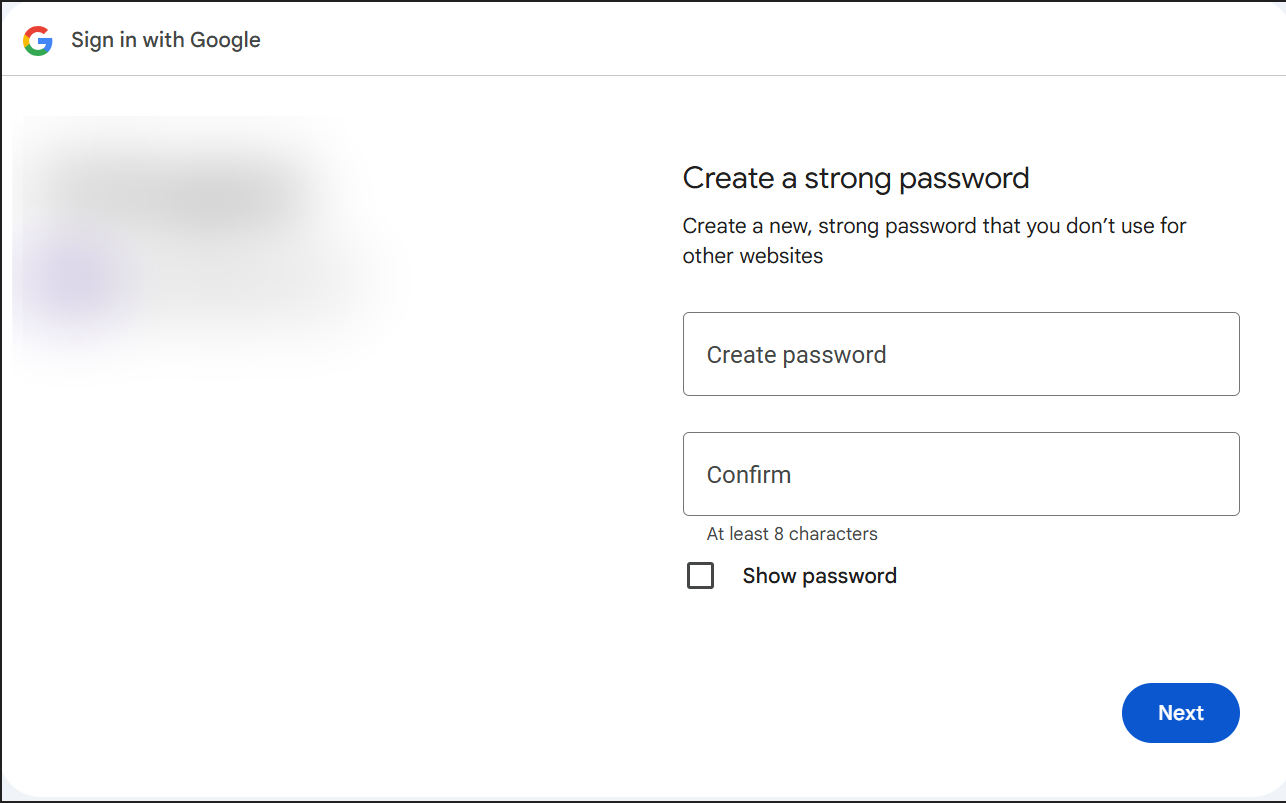Click the "Confirm" placeholder text

point(748,475)
